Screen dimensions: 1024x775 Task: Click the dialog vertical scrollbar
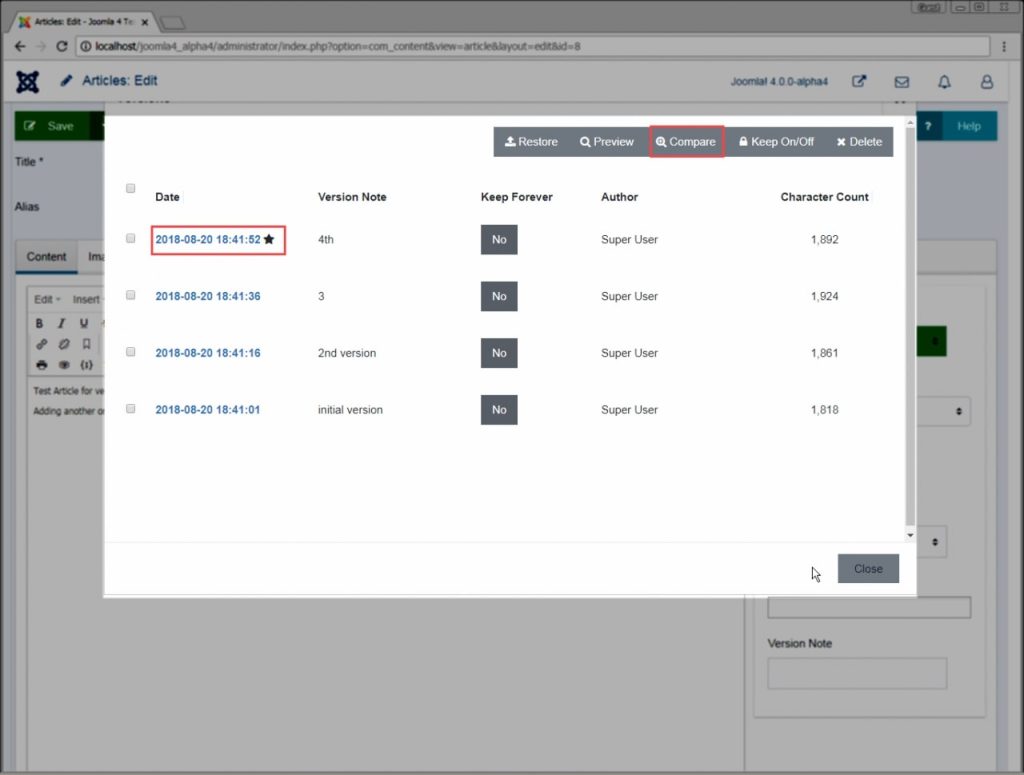pos(910,326)
